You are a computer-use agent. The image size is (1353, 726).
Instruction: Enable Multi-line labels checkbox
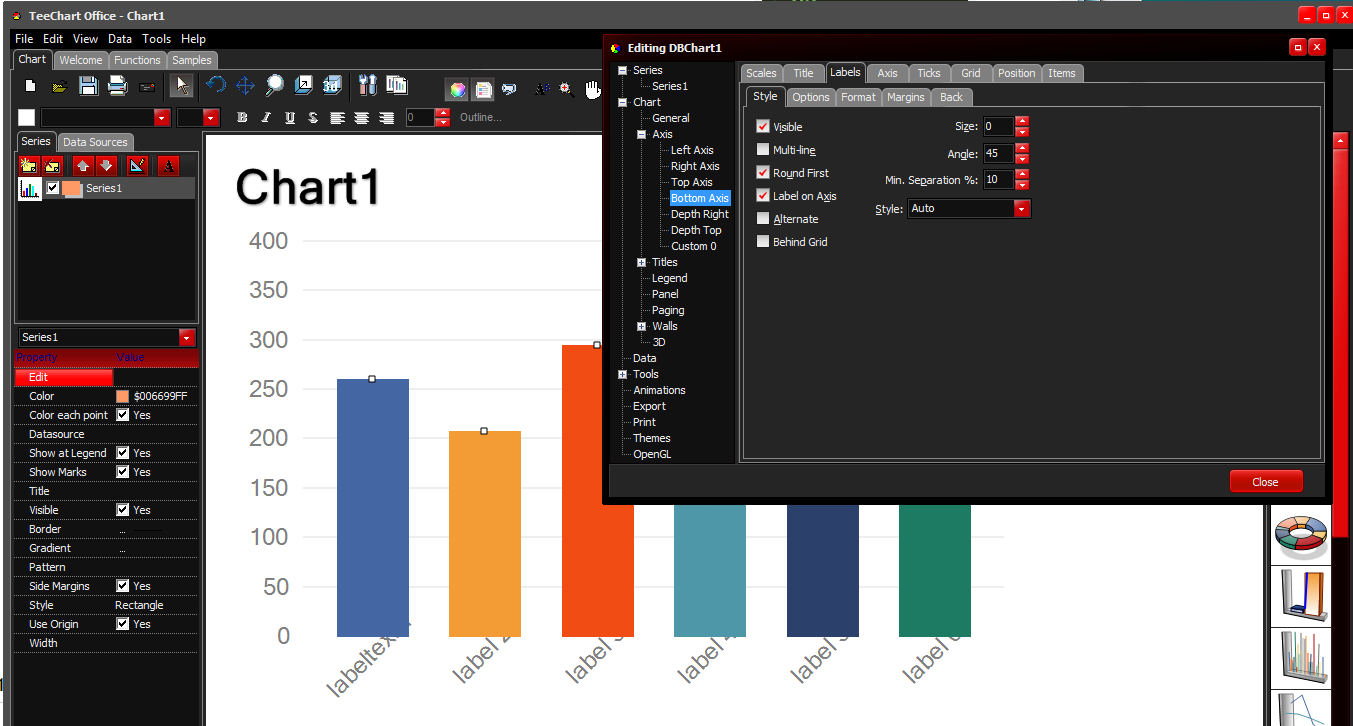(x=763, y=150)
